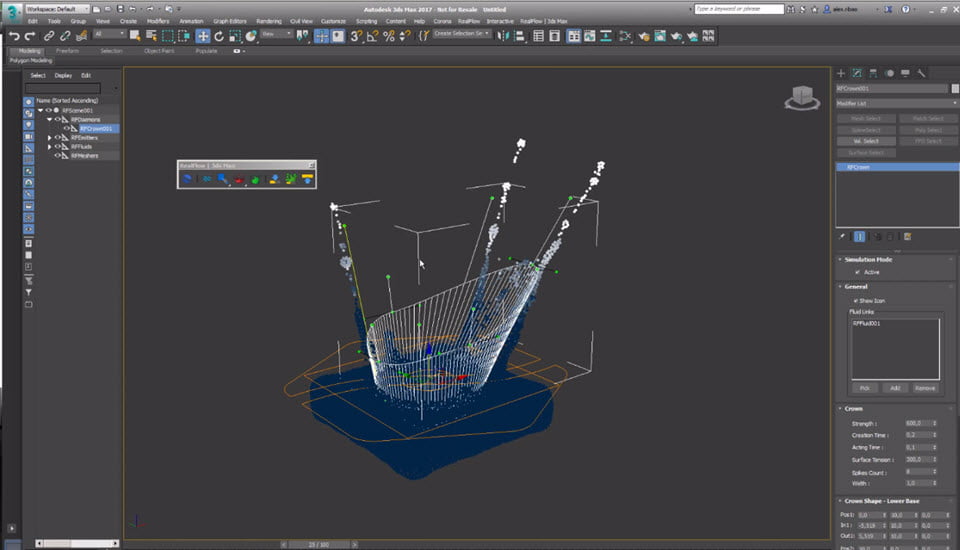
Task: Toggle Show End Result button in modifier stack
Action: tap(860, 236)
